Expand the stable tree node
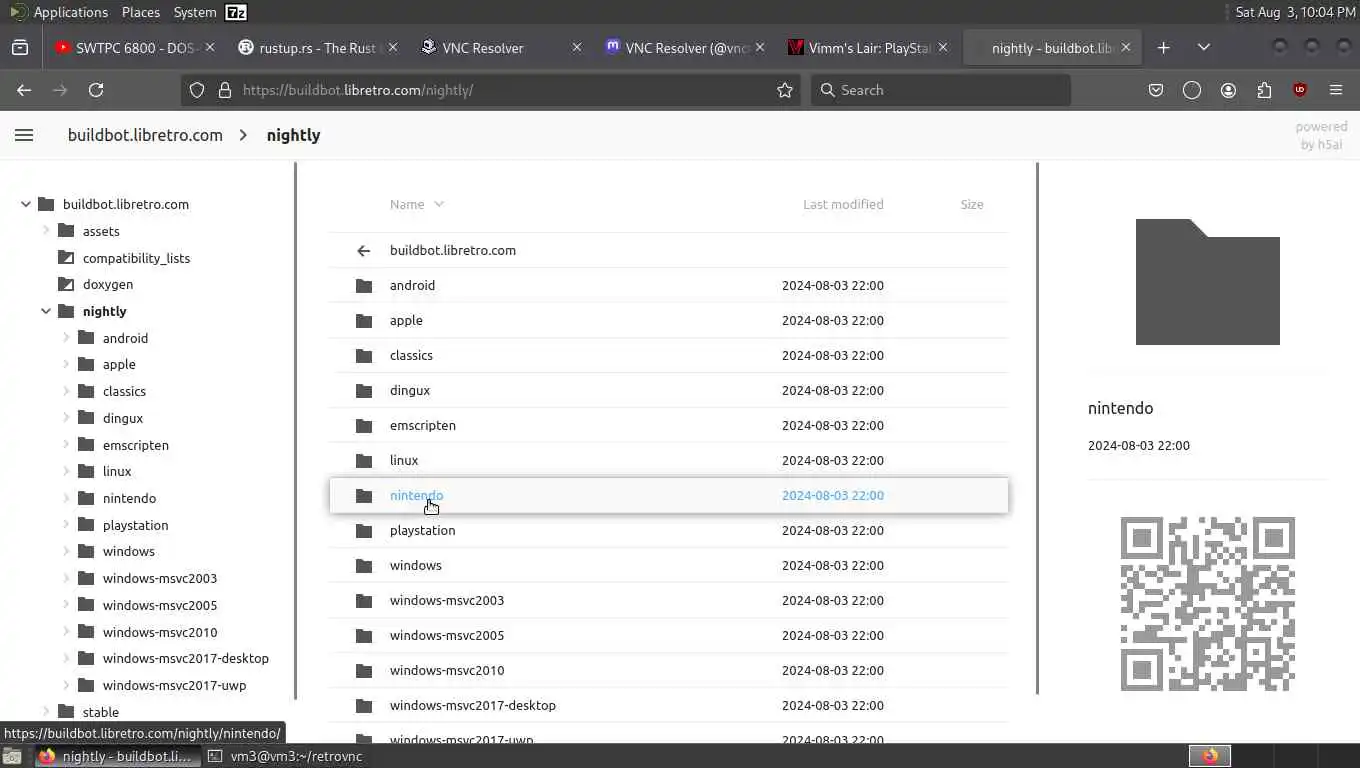The width and height of the screenshot is (1360, 768). coord(46,712)
